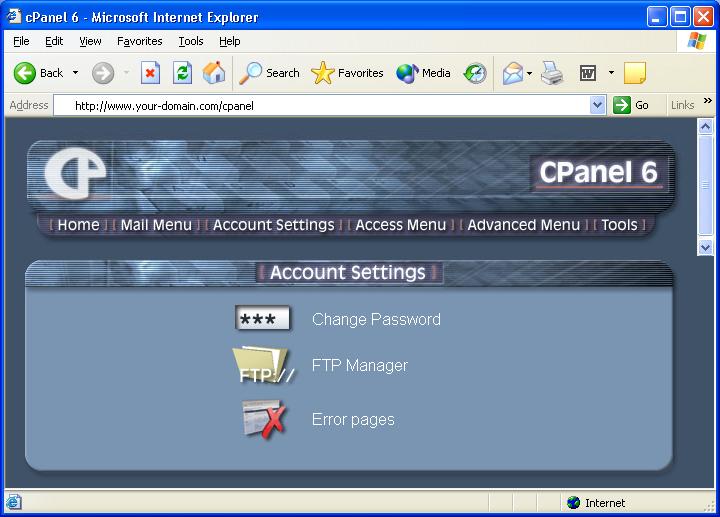Click the Error pages red X icon
Image resolution: width=720 pixels, height=517 pixels.
click(264, 419)
